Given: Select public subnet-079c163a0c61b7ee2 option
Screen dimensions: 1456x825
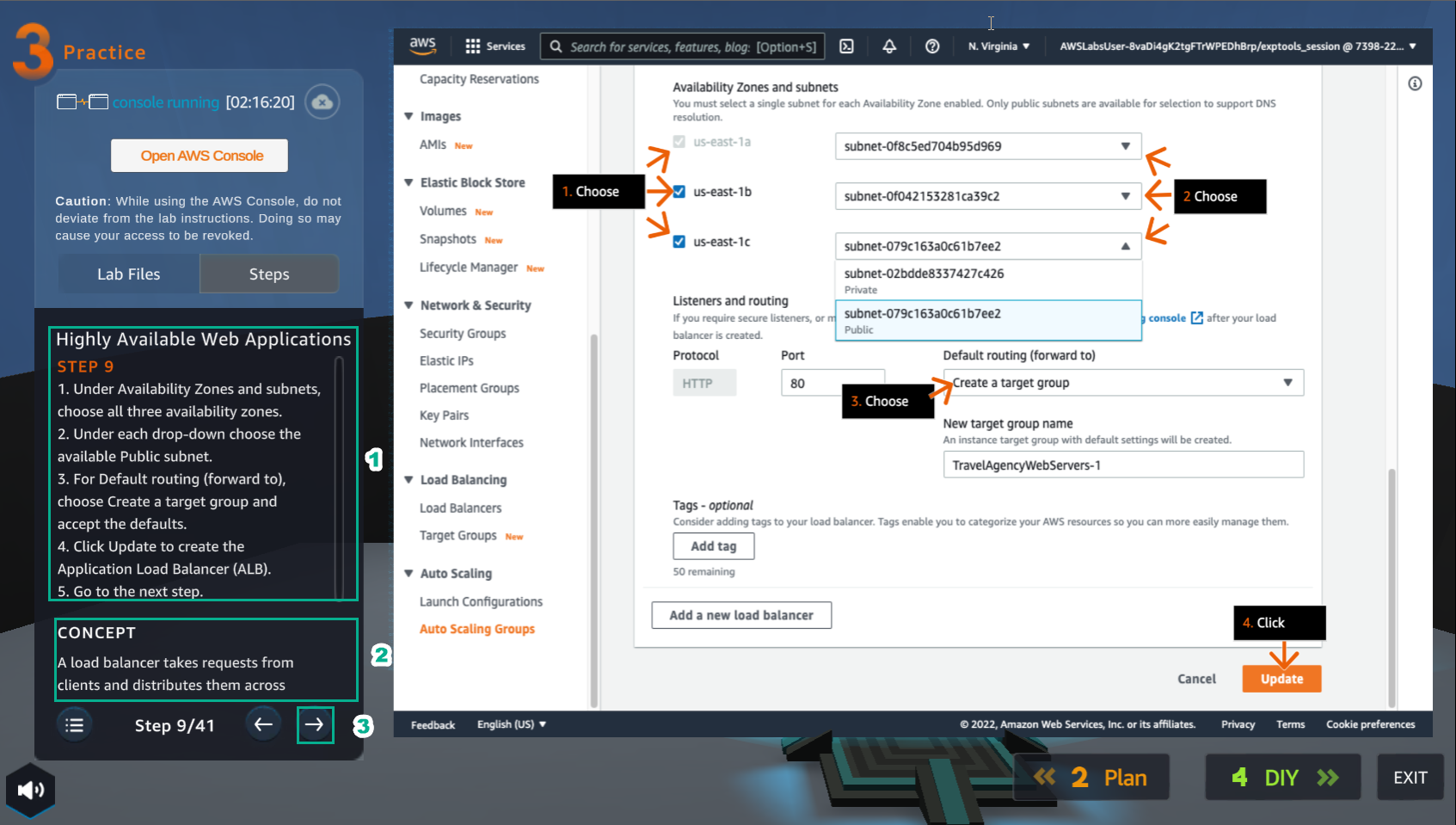Looking at the screenshot, I should point(988,320).
